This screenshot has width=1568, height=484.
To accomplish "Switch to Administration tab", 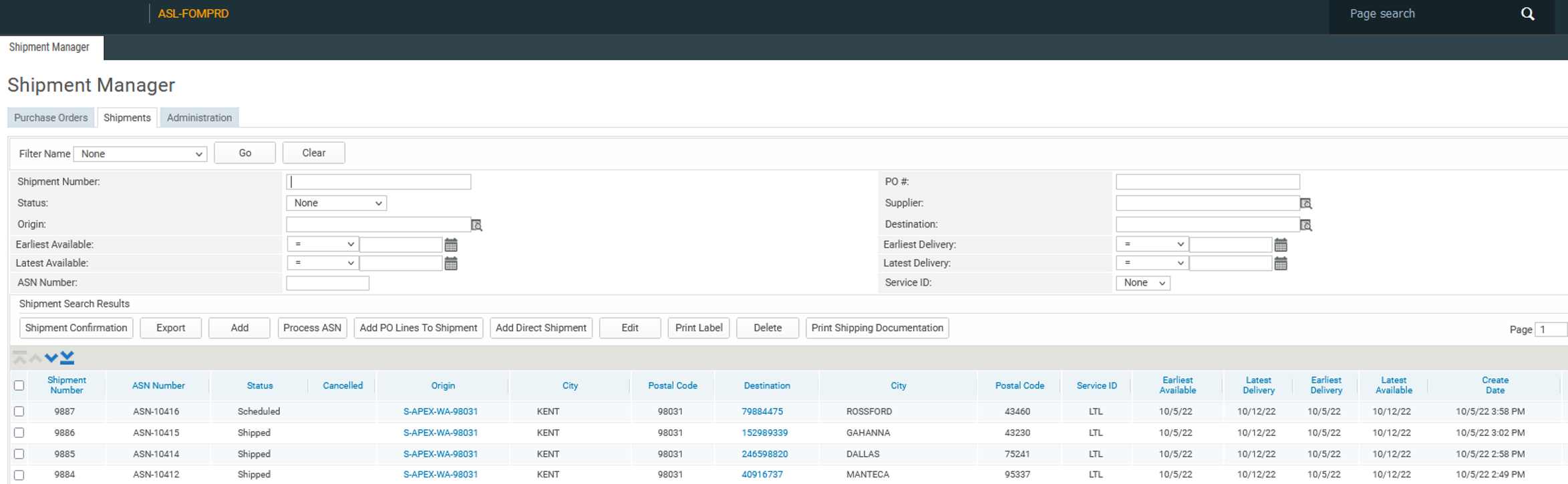I will (199, 117).
